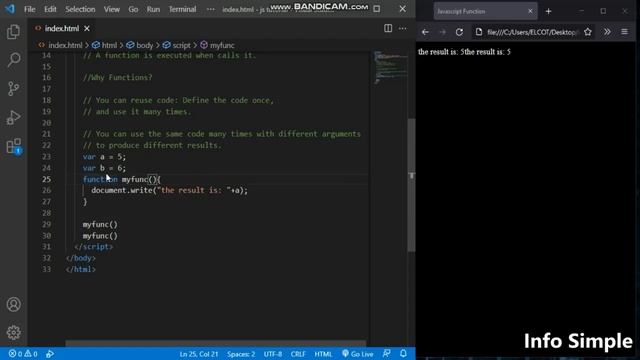Open the File menu
This screenshot has height=360, width=640.
click(x=30, y=9)
